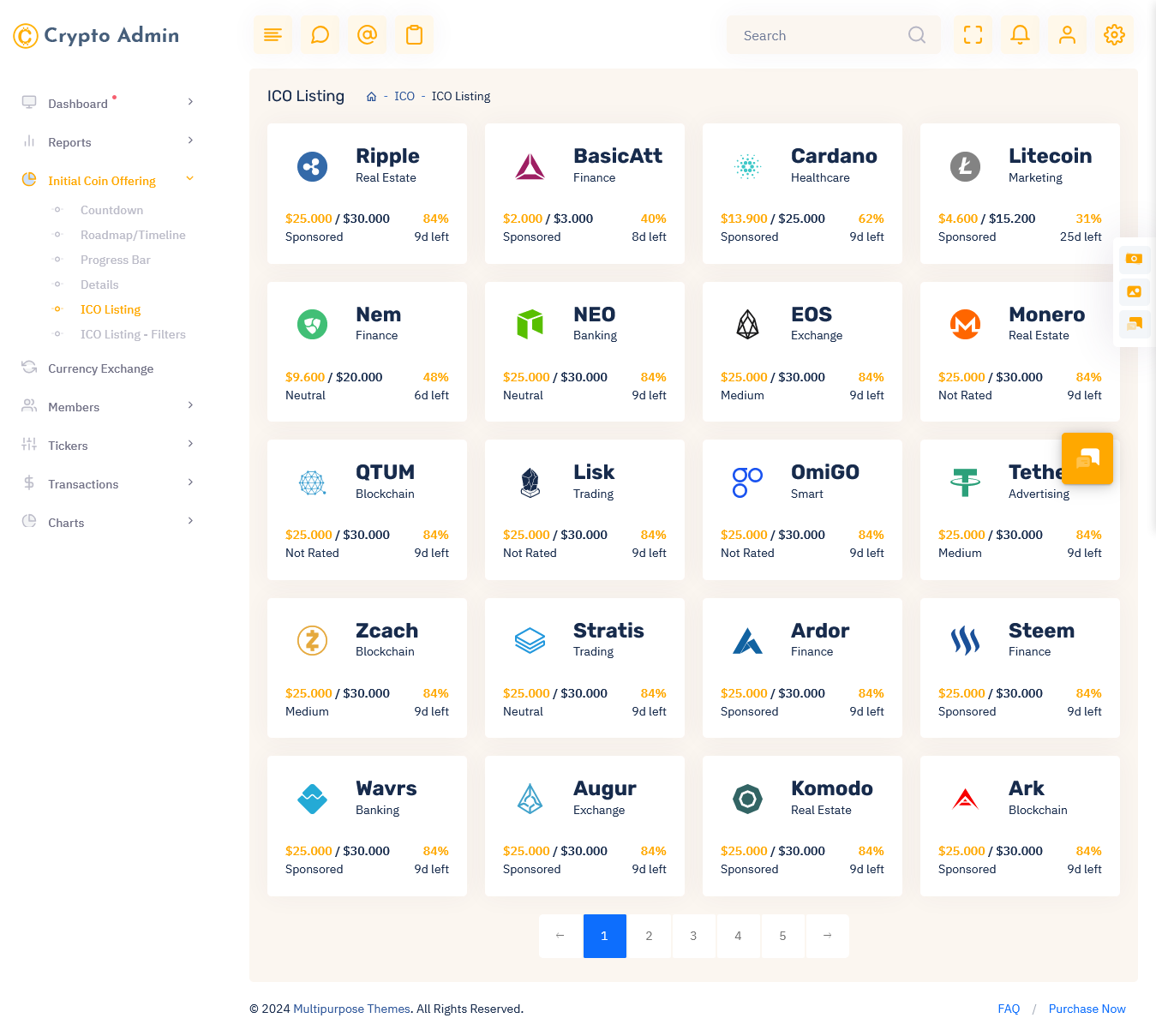Open ICO Listing - Filters submenu item
1156x1036 pixels.
pos(133,334)
